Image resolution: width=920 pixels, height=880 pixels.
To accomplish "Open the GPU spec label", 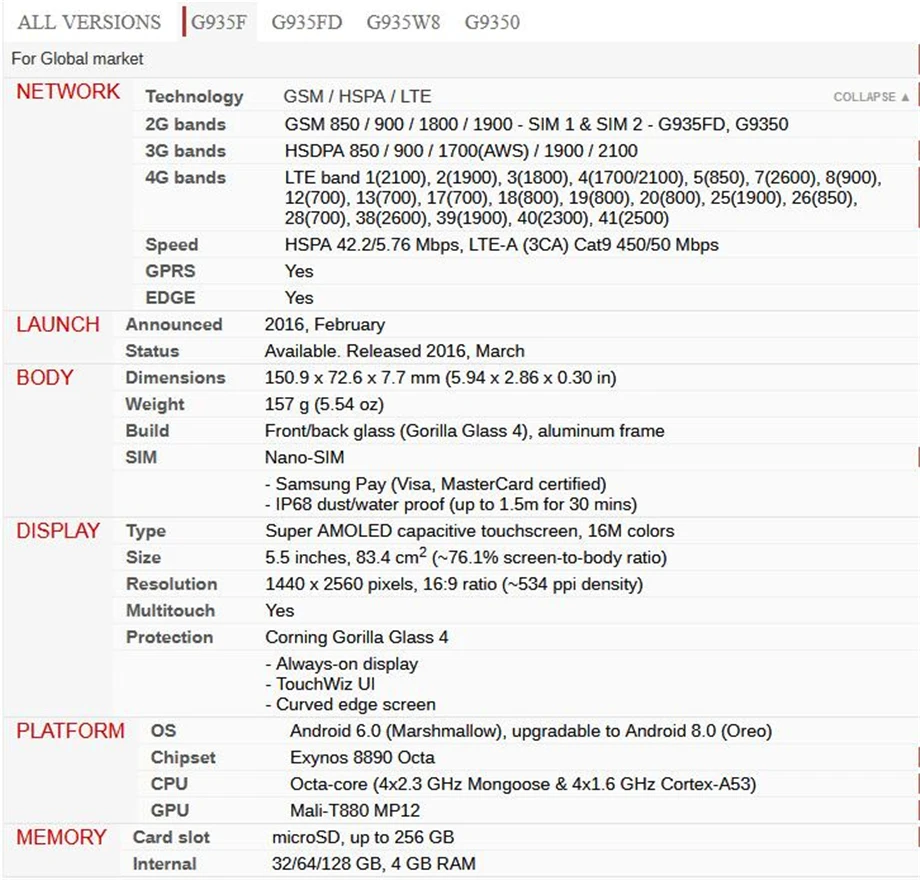I will pos(170,810).
